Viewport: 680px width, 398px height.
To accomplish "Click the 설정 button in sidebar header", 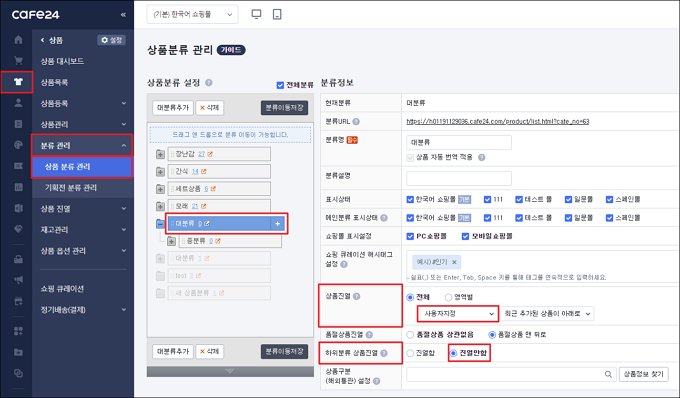I will pyautogui.click(x=111, y=40).
